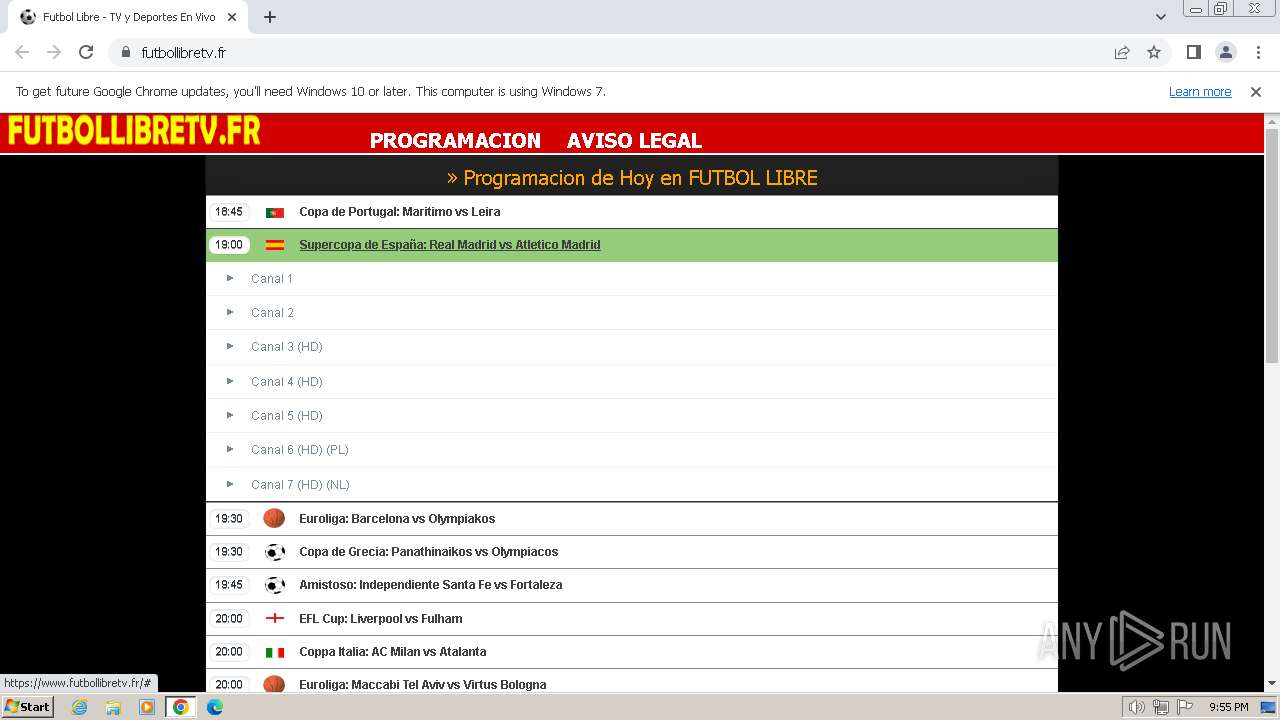Click basketball icon beside Barcelona vs Olympiakos

point(274,518)
